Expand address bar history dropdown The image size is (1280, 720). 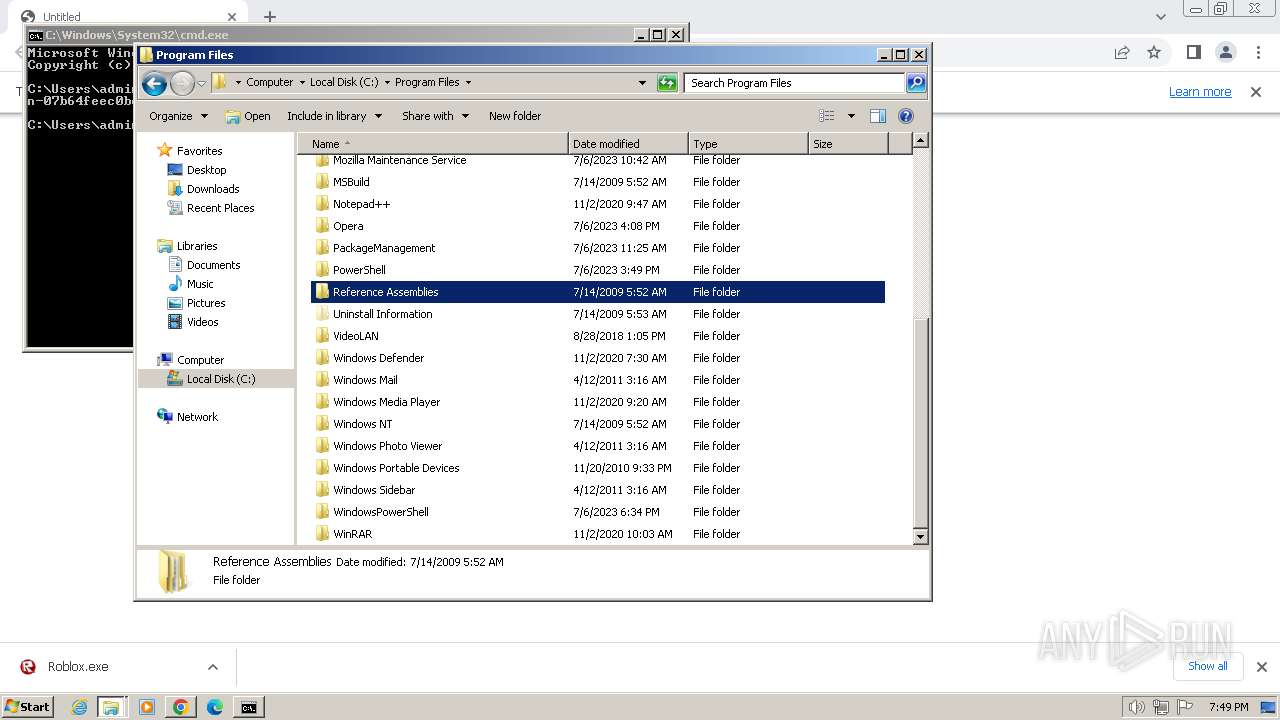[642, 83]
